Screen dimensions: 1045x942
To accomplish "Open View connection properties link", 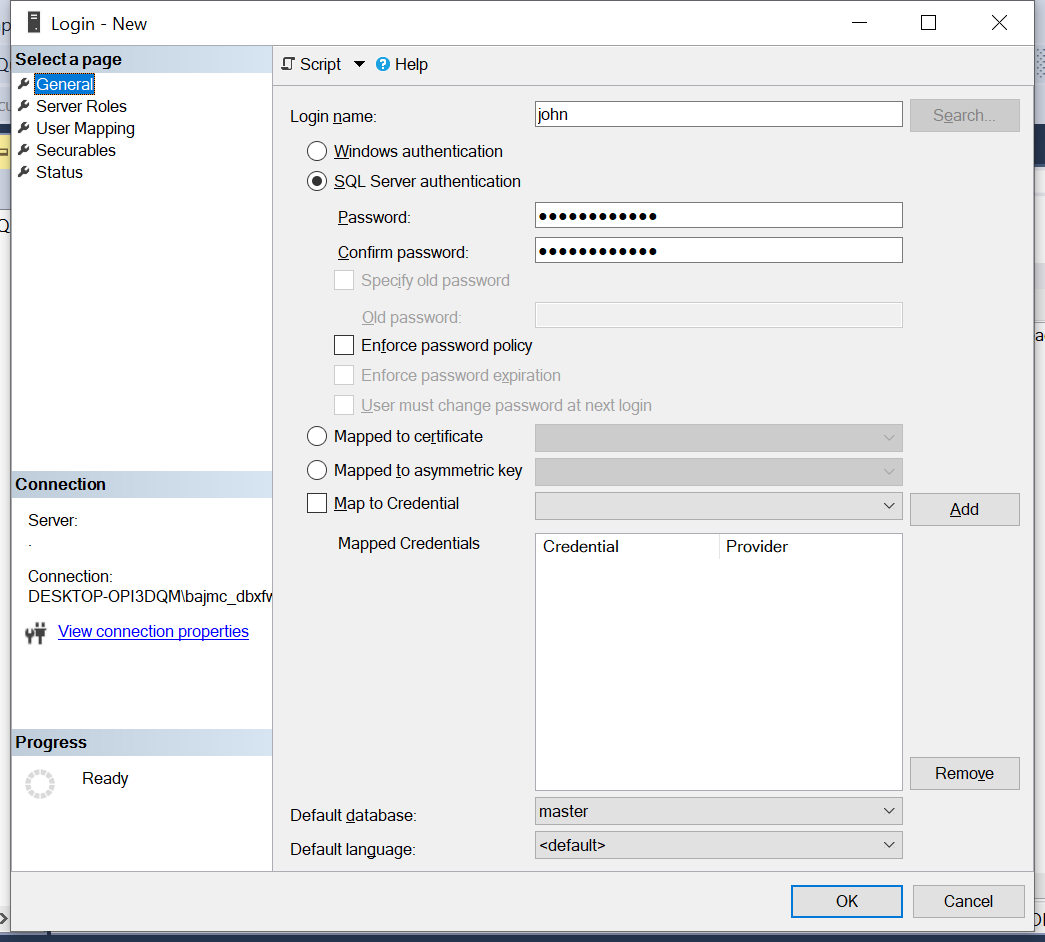I will click(x=152, y=631).
